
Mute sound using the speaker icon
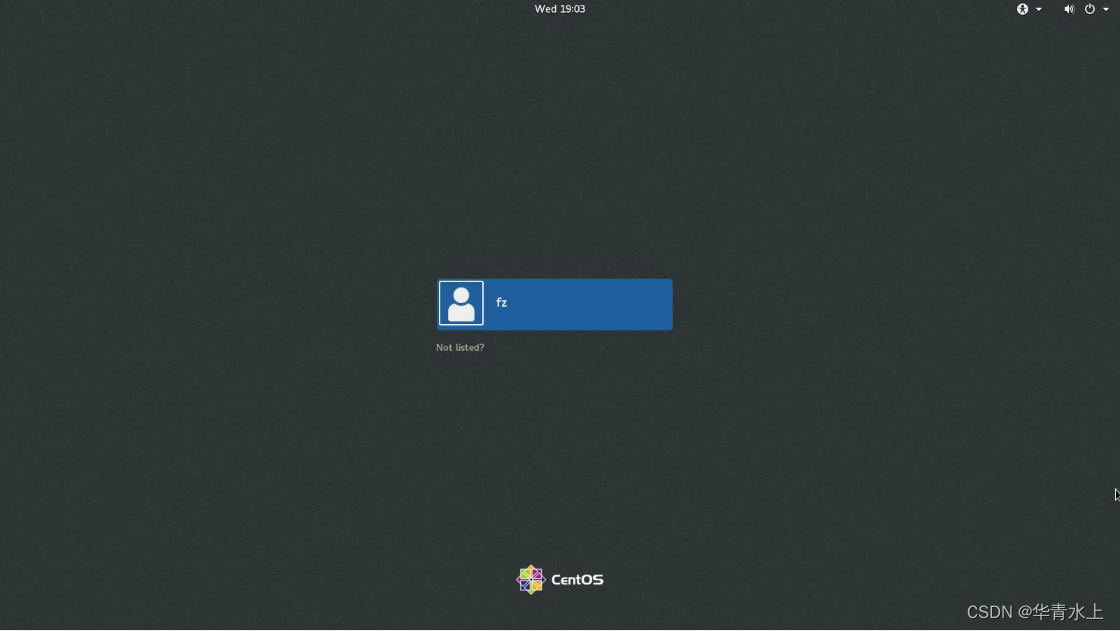tap(1068, 9)
